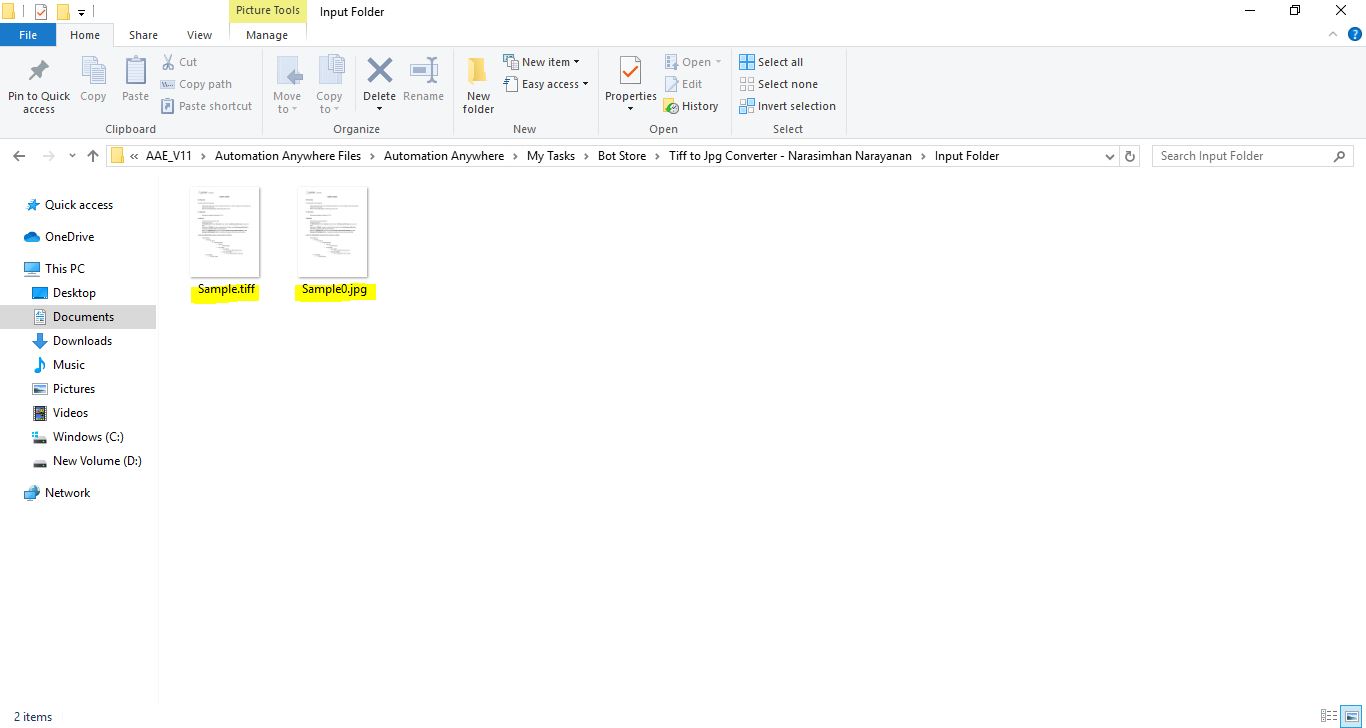Open the File menu tab

coord(28,35)
